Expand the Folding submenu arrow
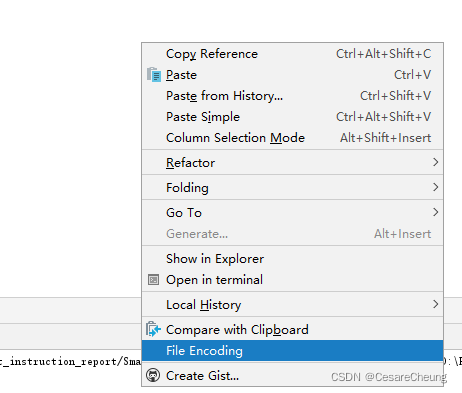This screenshot has height=393, width=462. 435,187
